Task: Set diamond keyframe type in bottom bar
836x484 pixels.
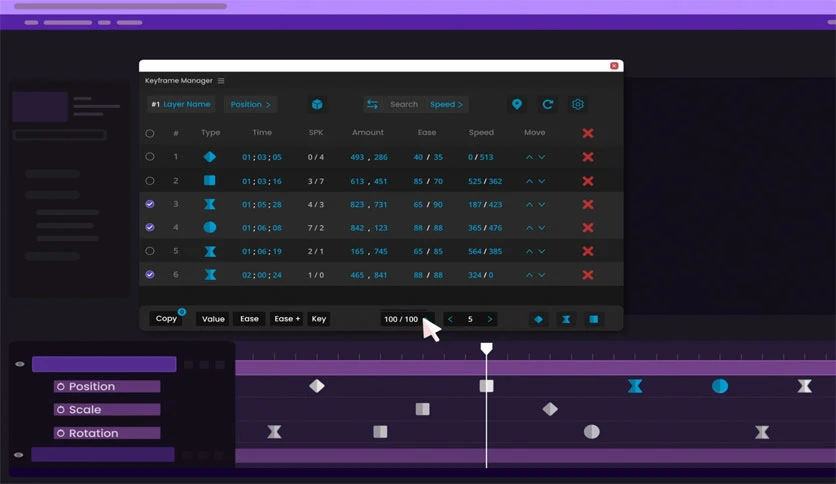Action: tap(538, 319)
